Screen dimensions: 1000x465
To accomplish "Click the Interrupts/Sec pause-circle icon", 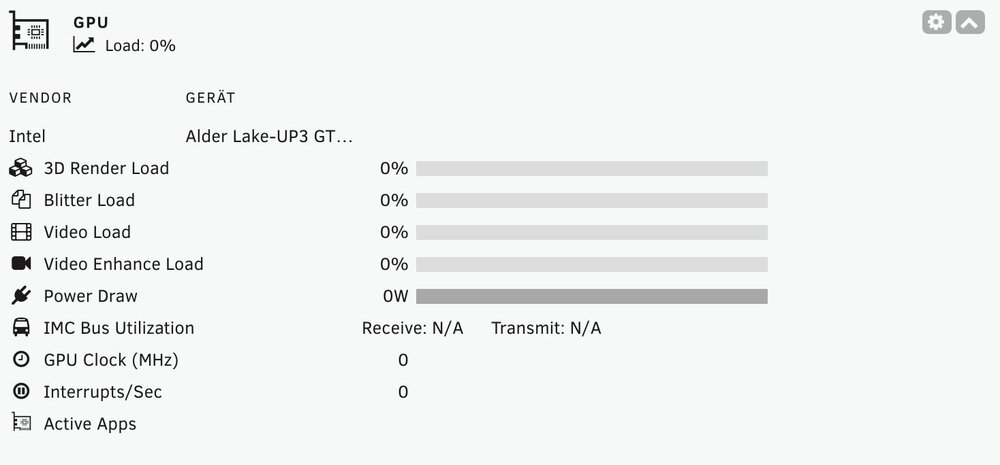I will coord(21,392).
